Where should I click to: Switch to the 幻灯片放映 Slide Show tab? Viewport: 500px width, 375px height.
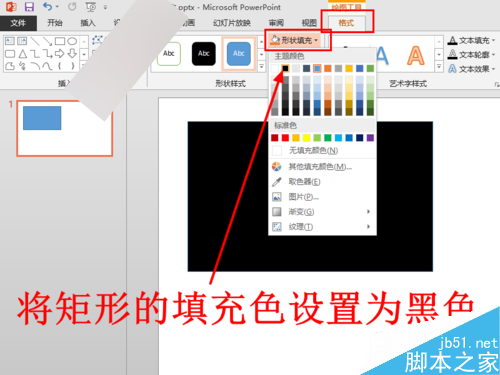click(x=232, y=23)
